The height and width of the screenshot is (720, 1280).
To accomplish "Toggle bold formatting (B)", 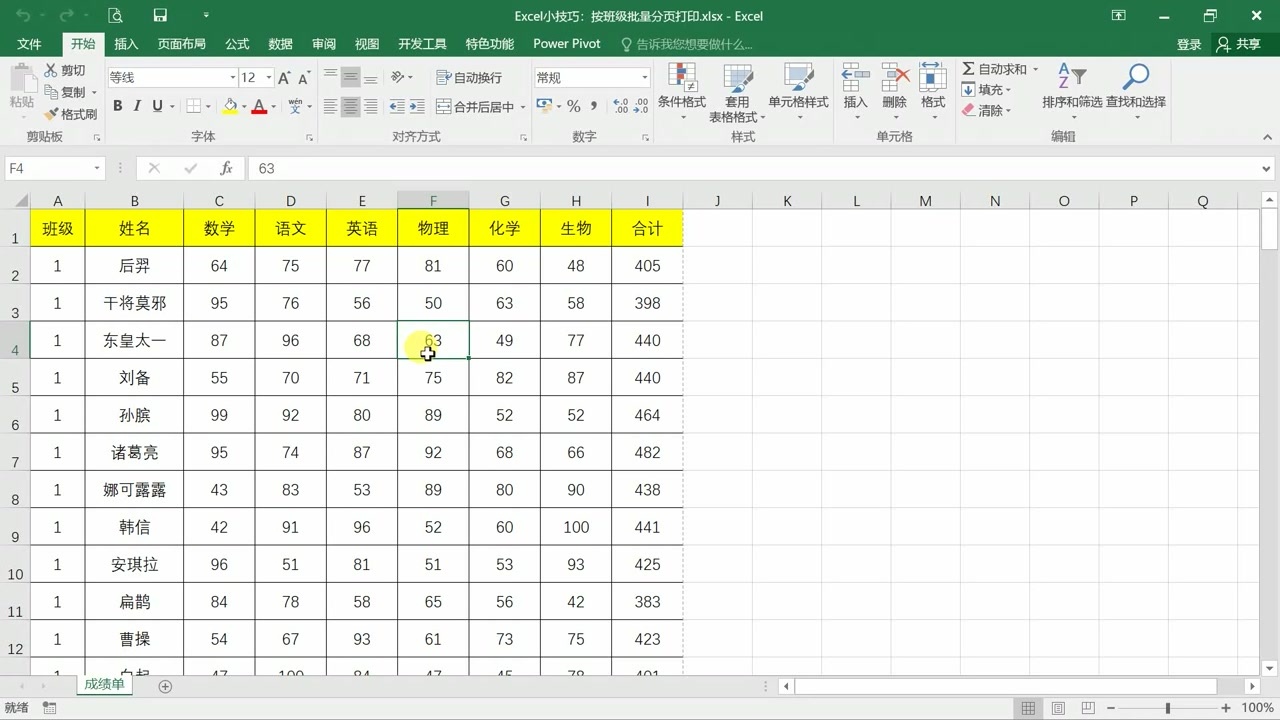I will [x=118, y=106].
